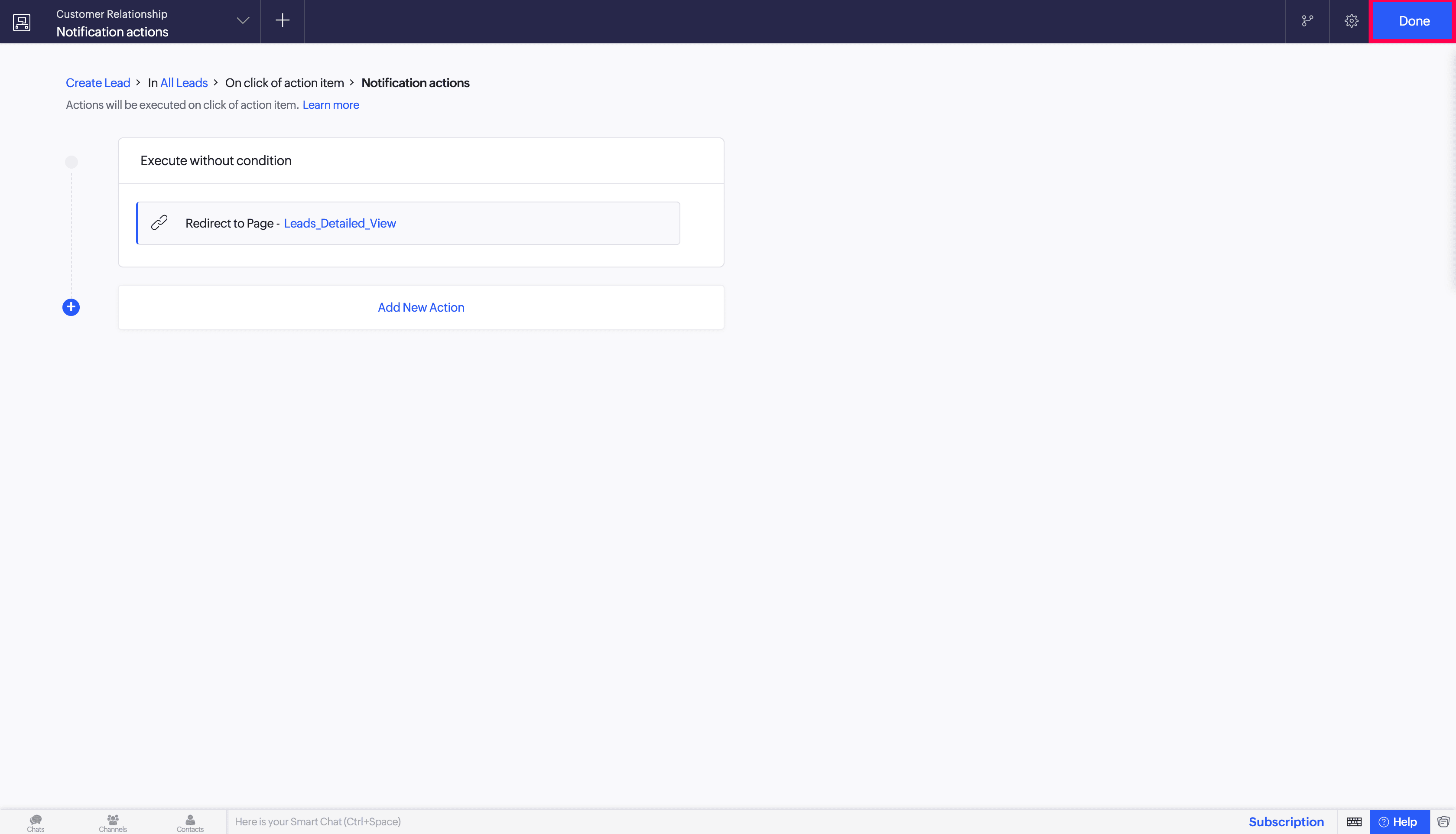The width and height of the screenshot is (1456, 834).
Task: Open the Chats icon
Action: 36,823
